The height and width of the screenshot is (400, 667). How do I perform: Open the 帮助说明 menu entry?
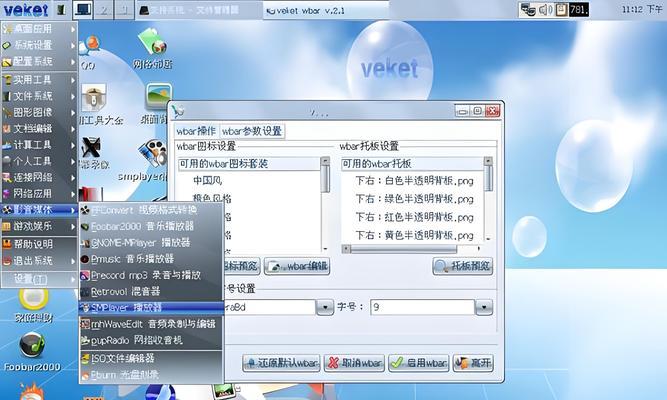pyautogui.click(x=39, y=244)
